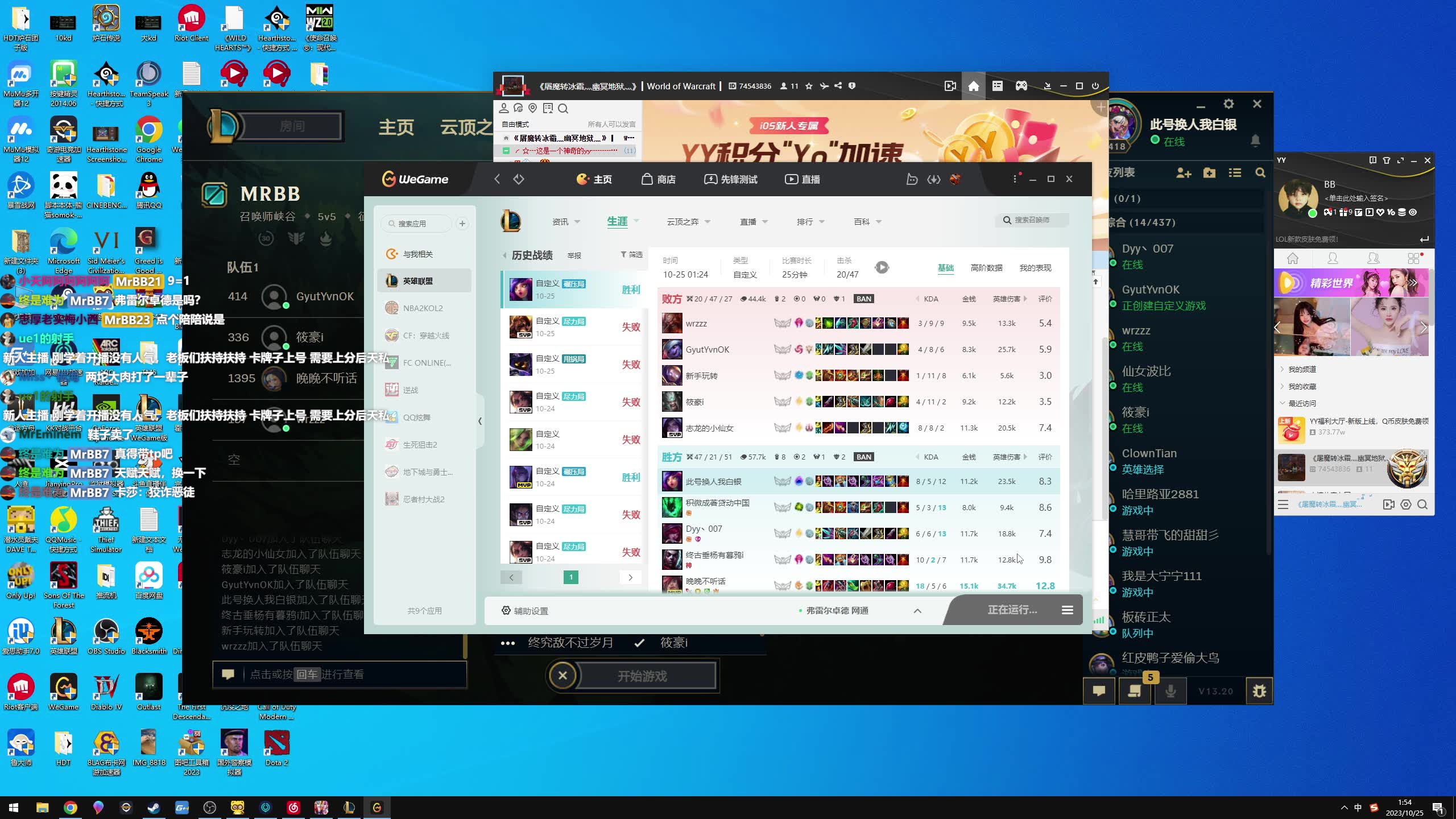This screenshot has width=1456, height=819.
Task: Open the Windows Start menu
Action: pyautogui.click(x=14, y=808)
